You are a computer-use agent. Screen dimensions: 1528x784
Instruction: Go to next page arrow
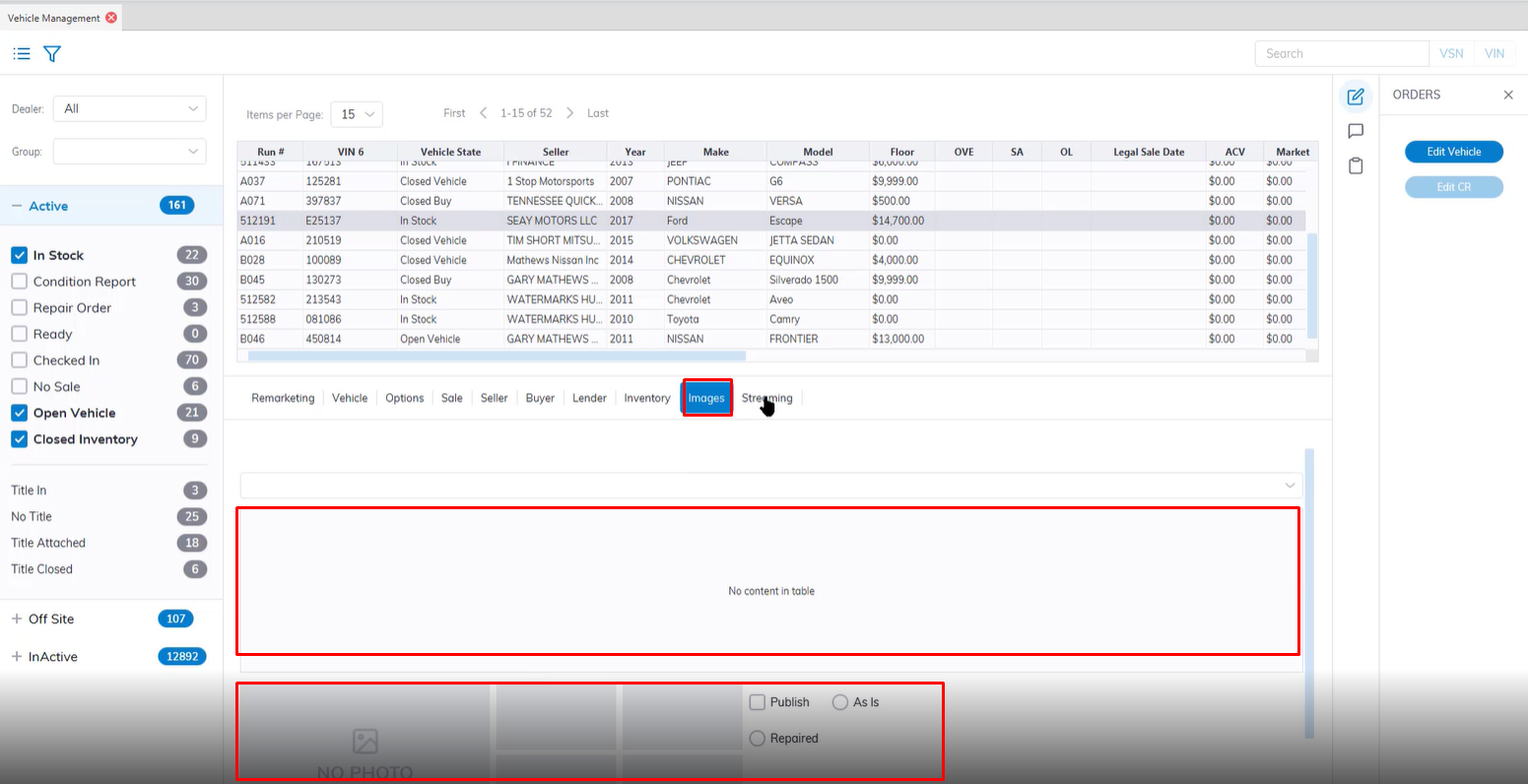(569, 113)
